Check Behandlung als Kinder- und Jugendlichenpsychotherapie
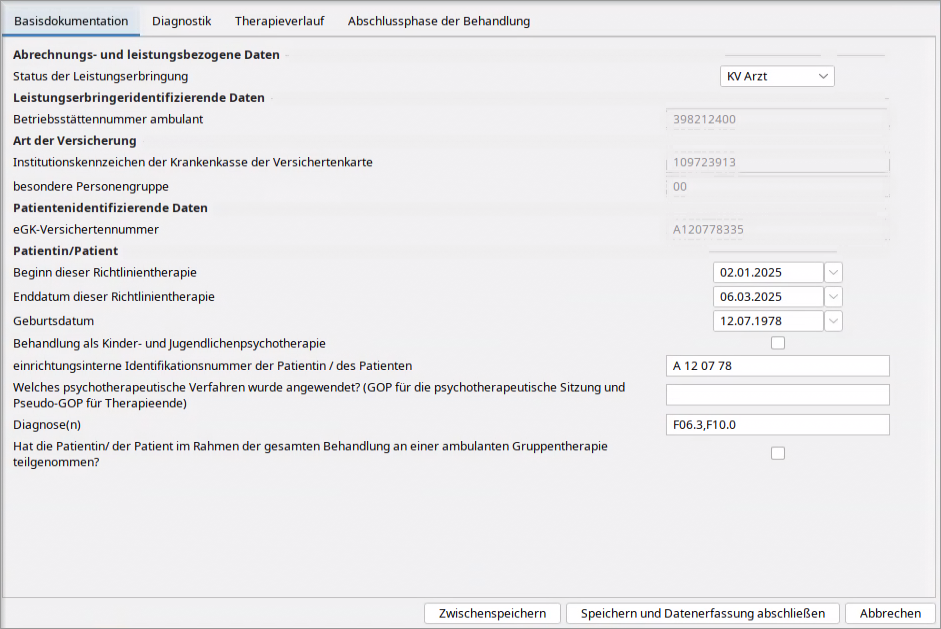Image resolution: width=941 pixels, height=629 pixels. [778, 343]
